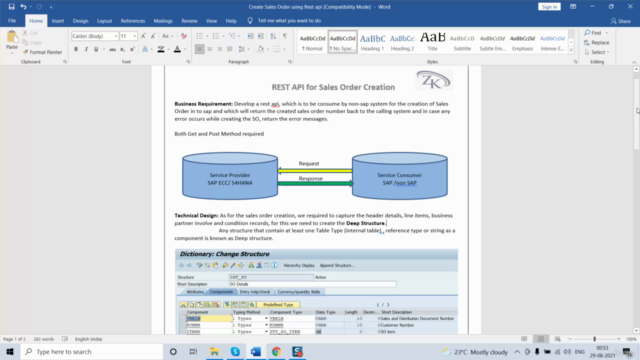This screenshot has height=360, width=640.
Task: Toggle underline formatting
Action: (x=96, y=49)
